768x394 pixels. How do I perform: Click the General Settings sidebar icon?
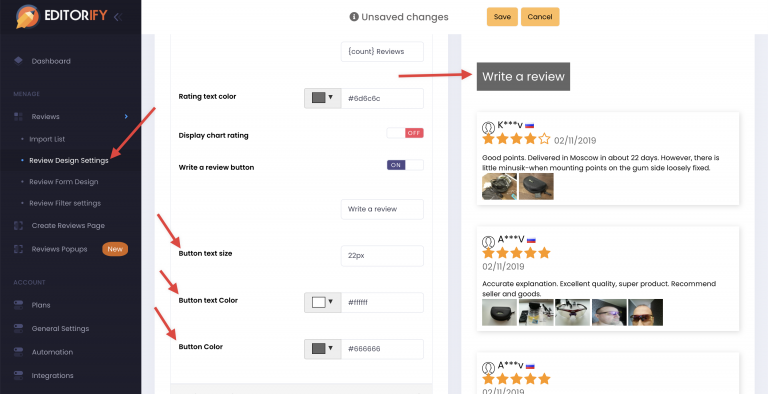pos(18,328)
